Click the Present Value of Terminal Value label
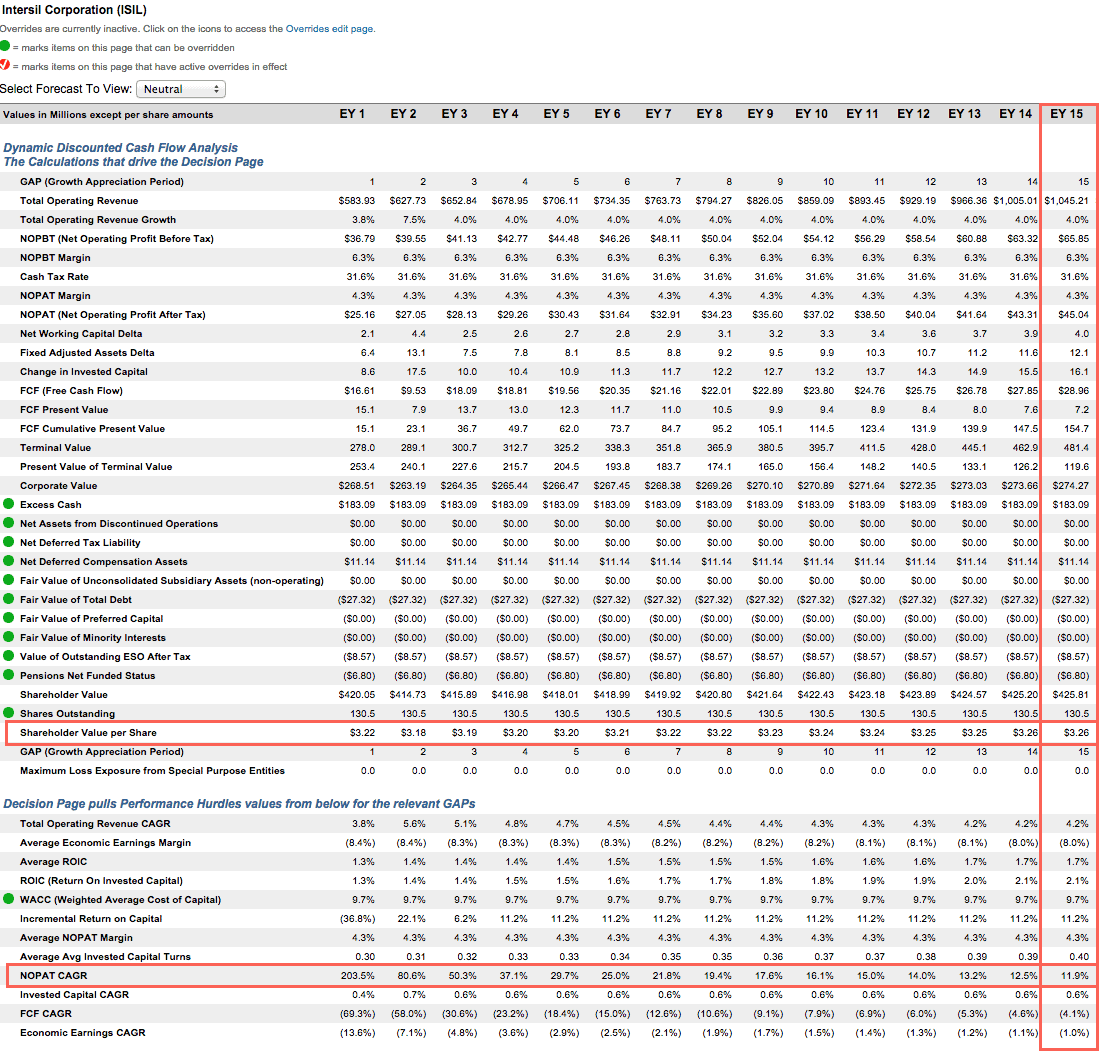 (96, 467)
